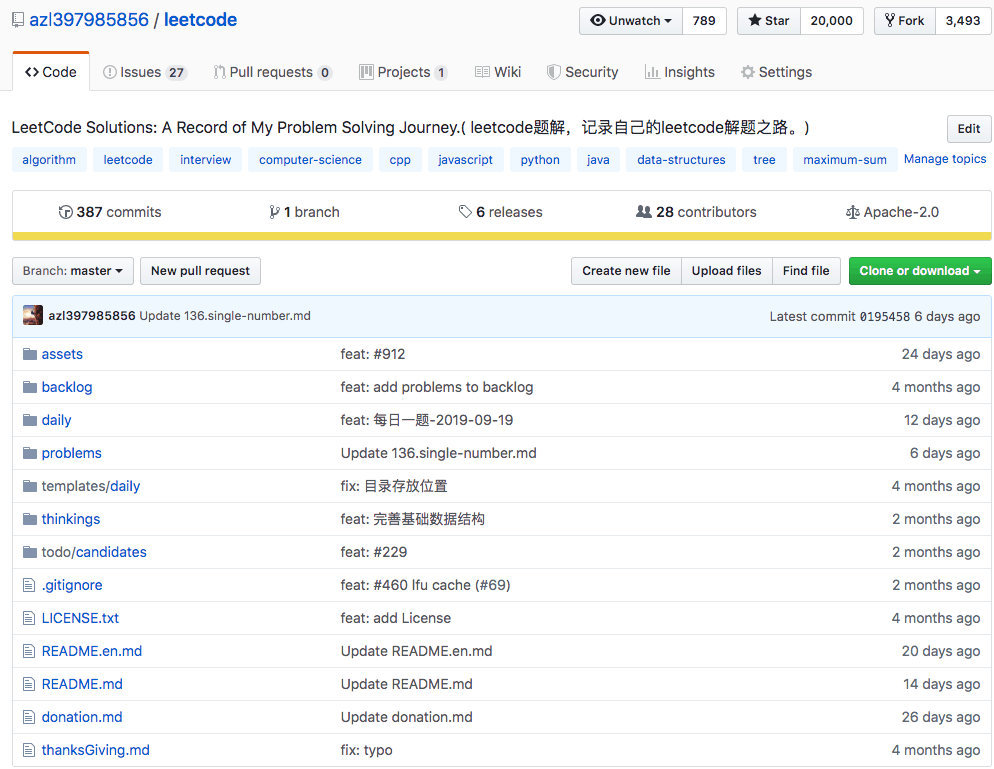Viewport: 994px width, 769px height.
Task: Open the Projects tab
Action: pos(404,72)
